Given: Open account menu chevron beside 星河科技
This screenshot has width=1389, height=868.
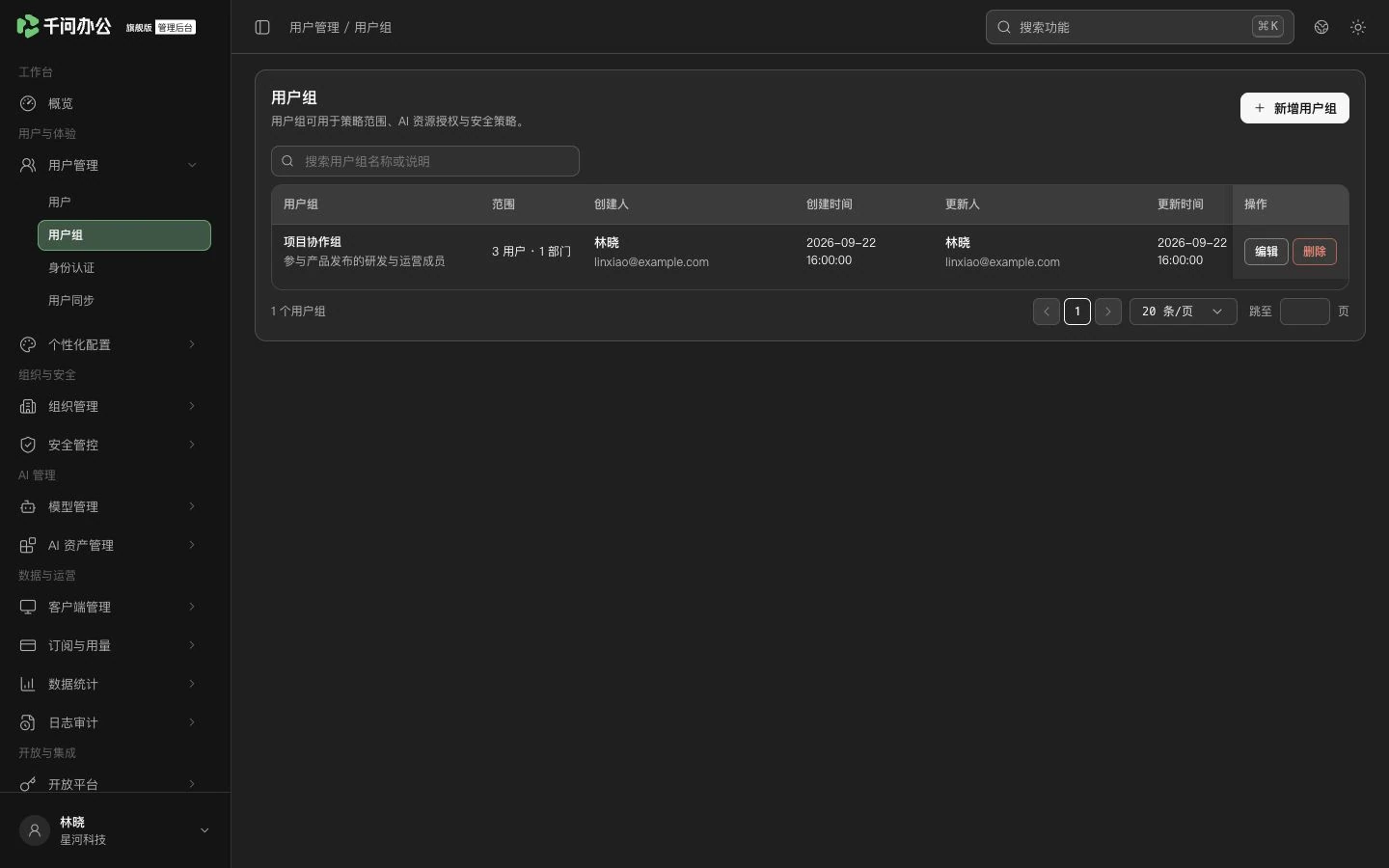Looking at the screenshot, I should click(x=204, y=830).
